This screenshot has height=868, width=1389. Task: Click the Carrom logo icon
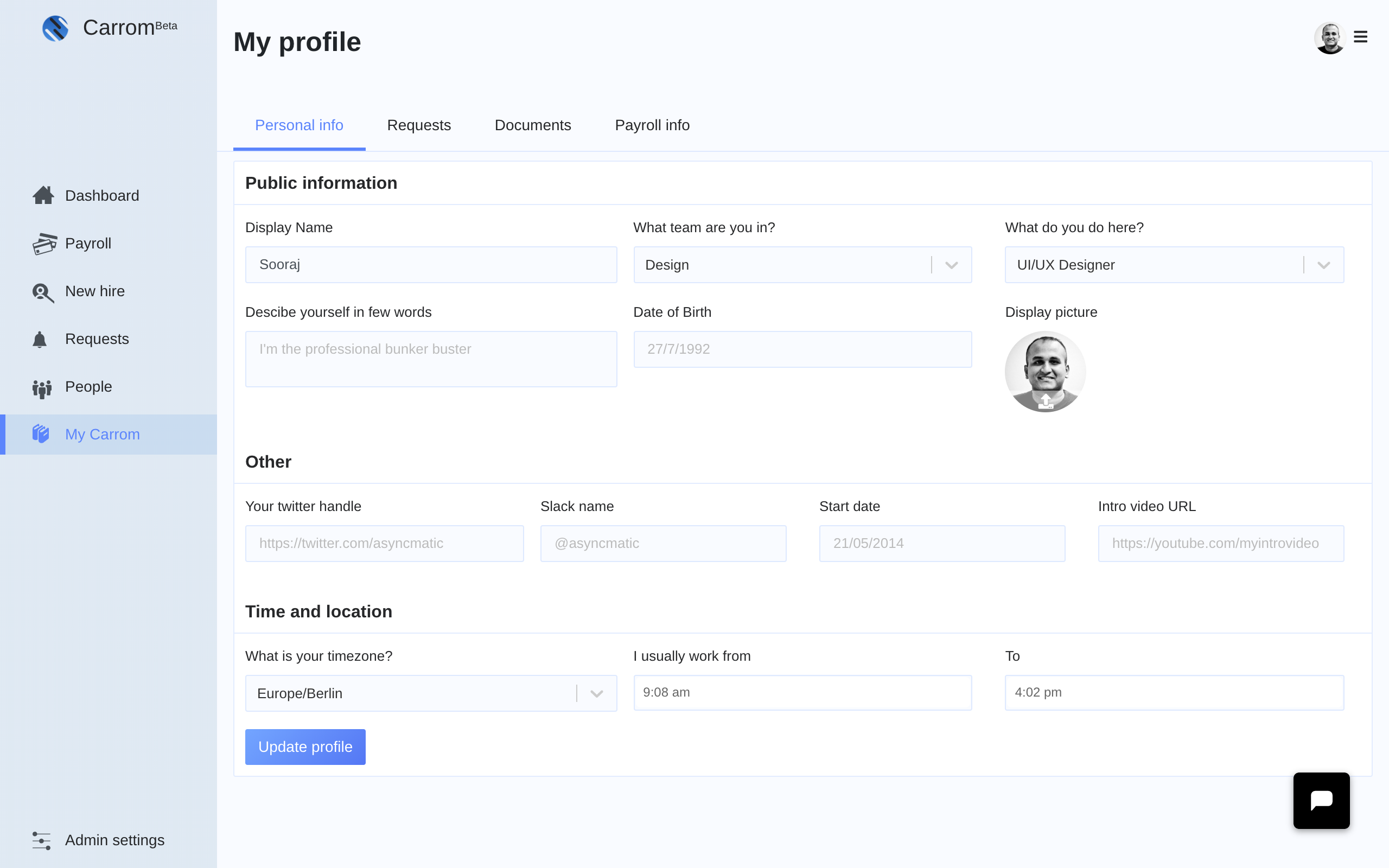coord(55,28)
